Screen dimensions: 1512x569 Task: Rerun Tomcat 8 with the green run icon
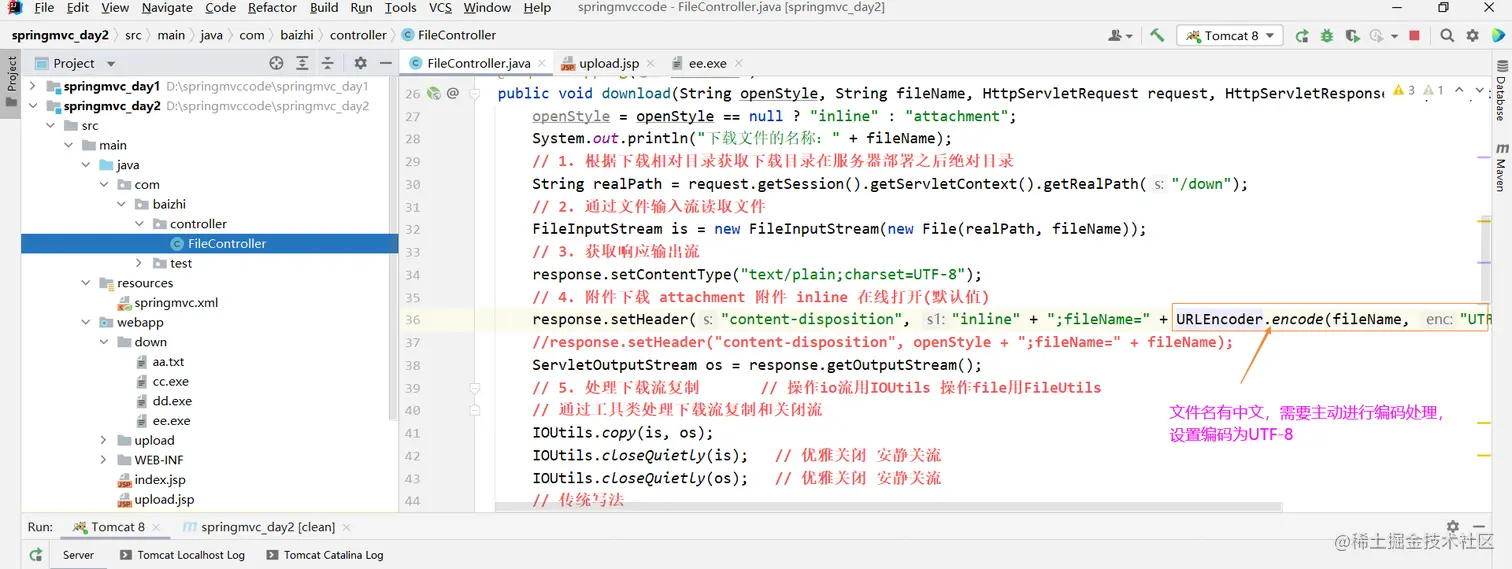[1302, 35]
